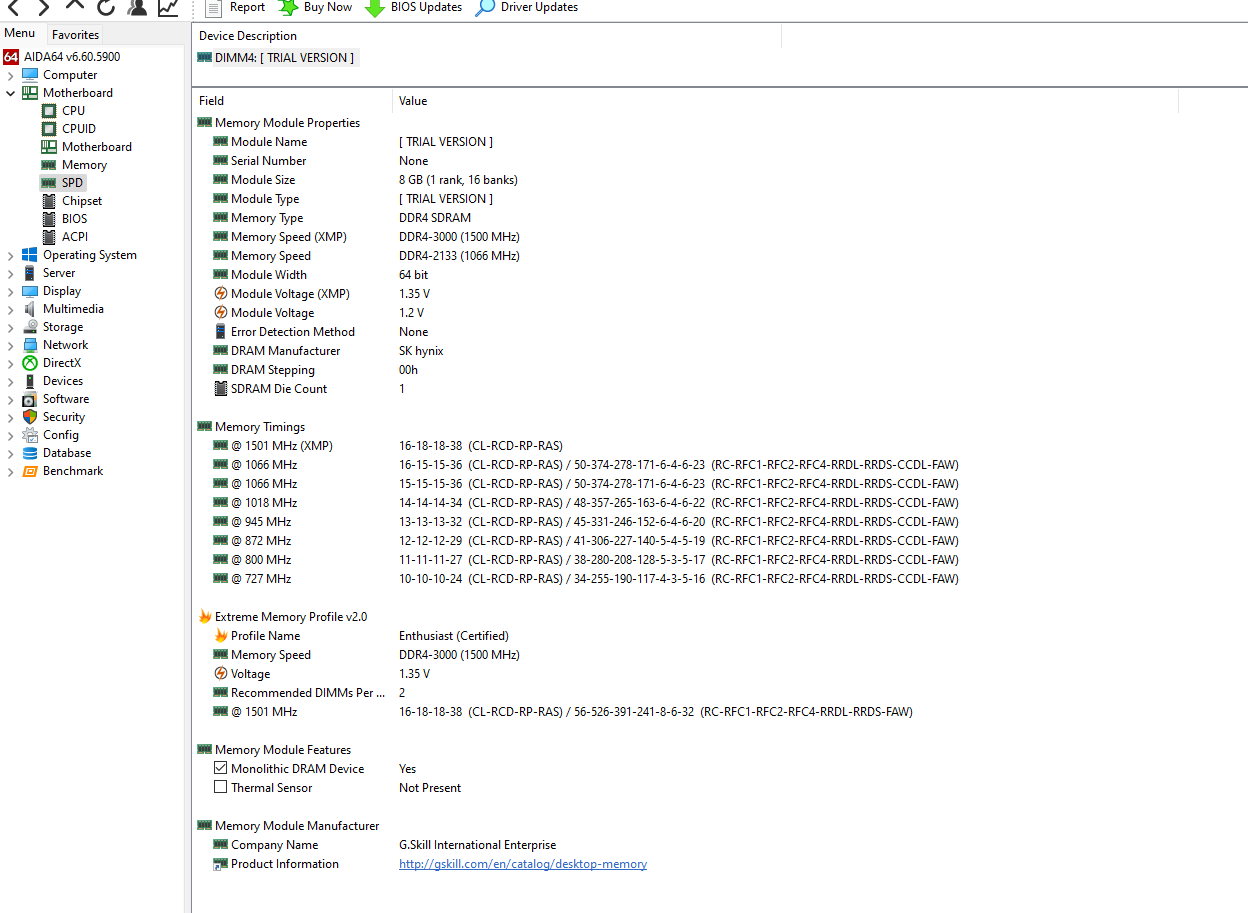The image size is (1248, 913).
Task: Click the Network icon in the tree
Action: tap(30, 345)
